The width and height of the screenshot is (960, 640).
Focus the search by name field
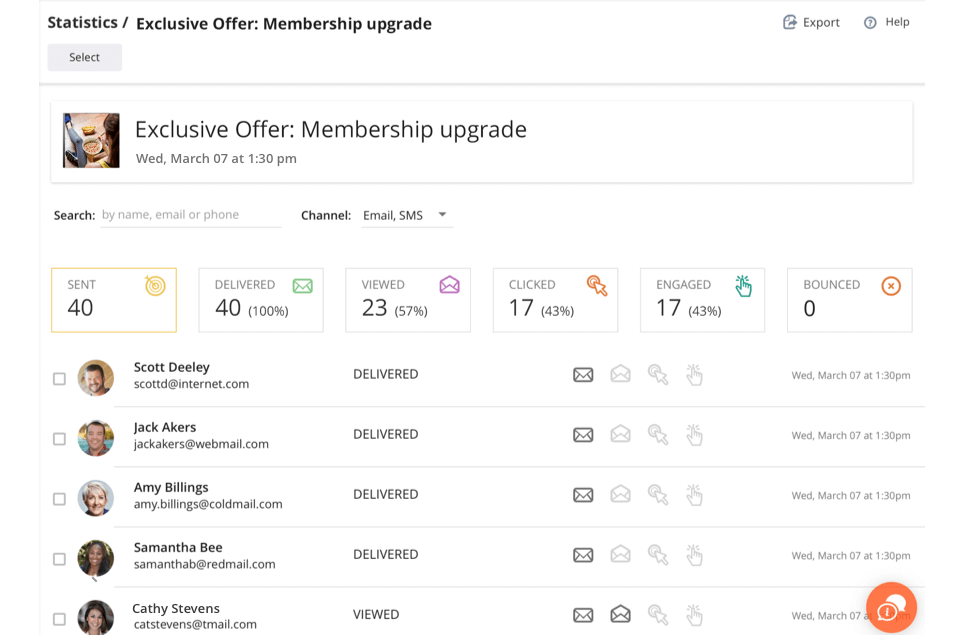point(191,215)
